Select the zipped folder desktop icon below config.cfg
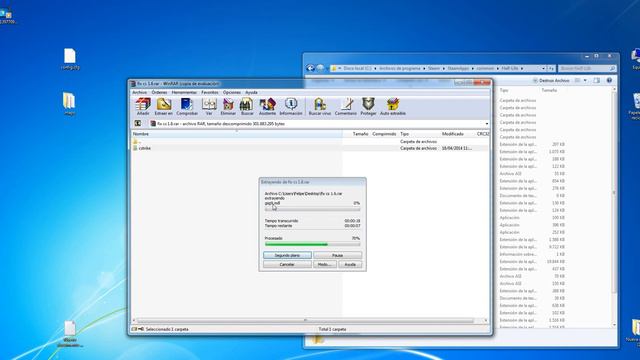Screen dimensions: 640x360 69,104
